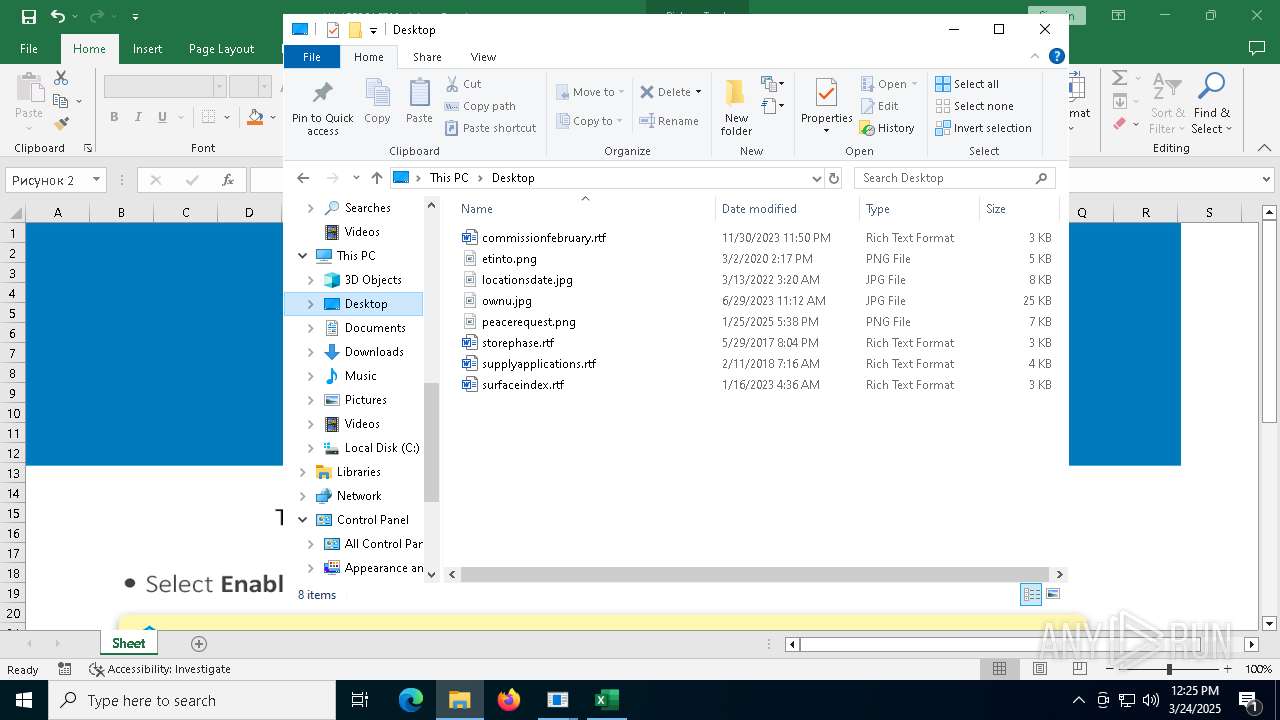Click the History button in Open group
The height and width of the screenshot is (720, 1280).
click(x=887, y=128)
